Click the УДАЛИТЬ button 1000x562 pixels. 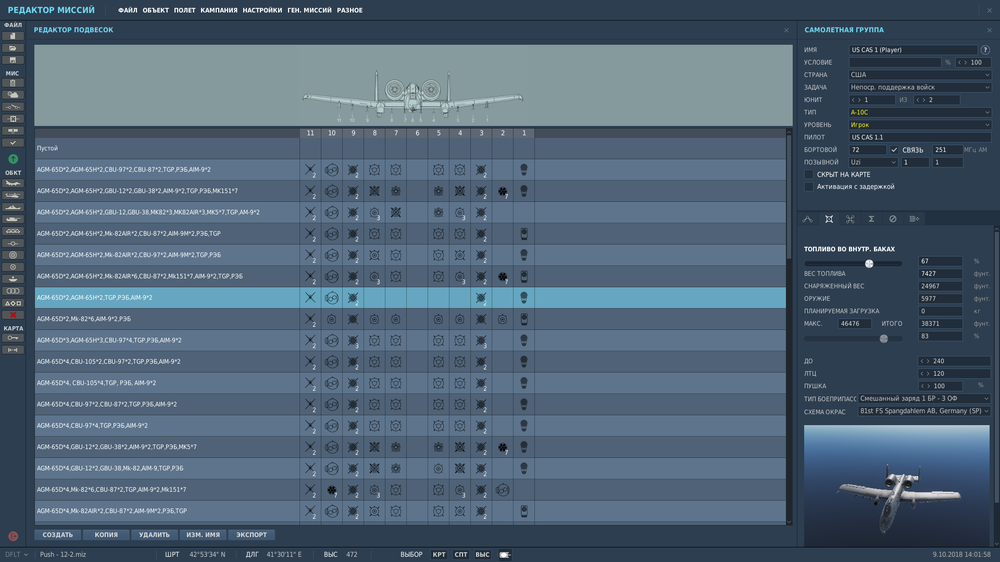click(x=154, y=535)
